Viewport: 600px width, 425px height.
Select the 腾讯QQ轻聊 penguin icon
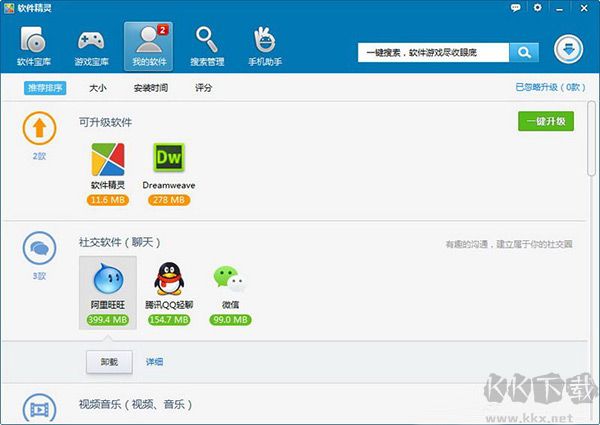coord(168,279)
